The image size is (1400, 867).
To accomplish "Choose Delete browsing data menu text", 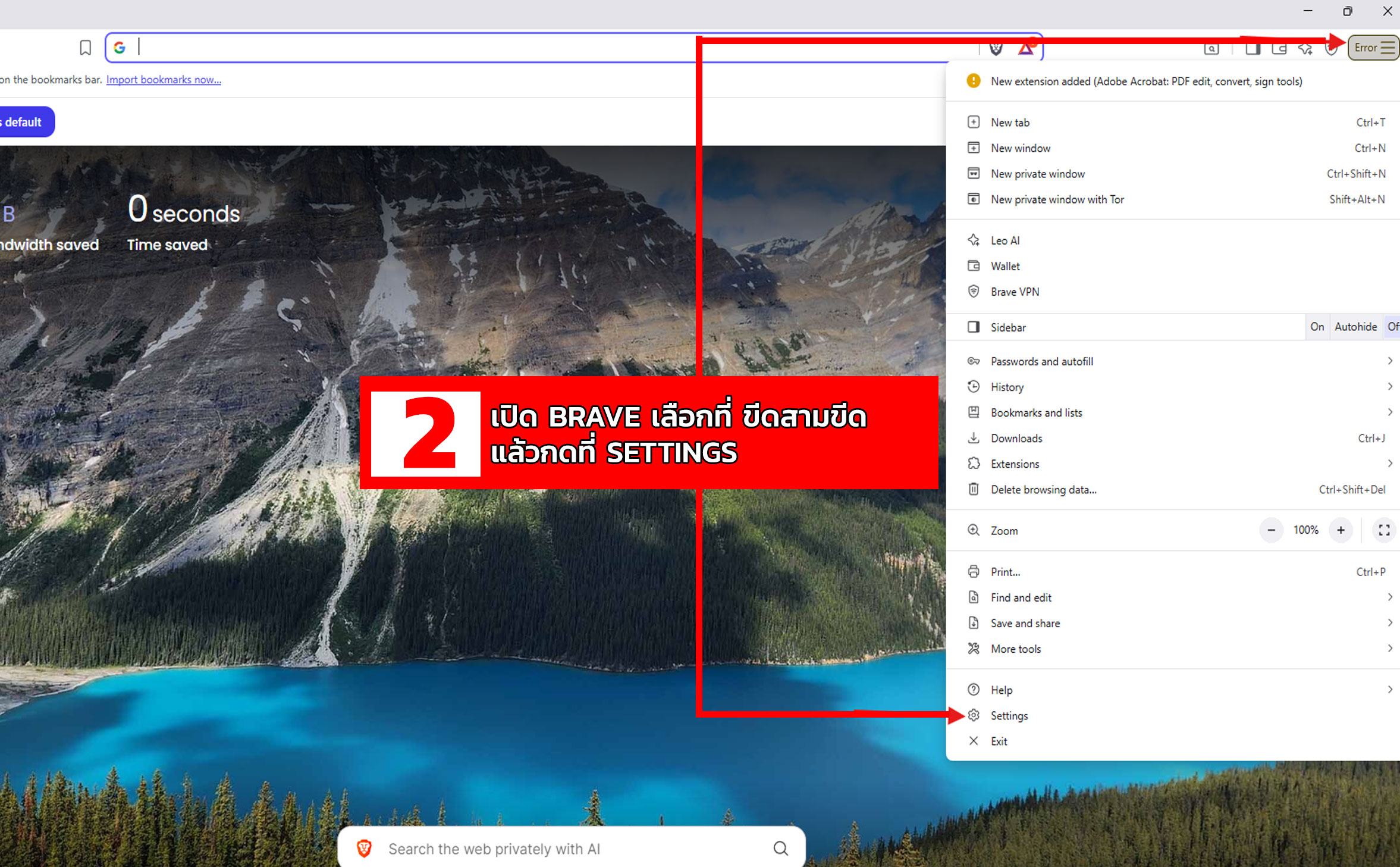I will [1044, 489].
